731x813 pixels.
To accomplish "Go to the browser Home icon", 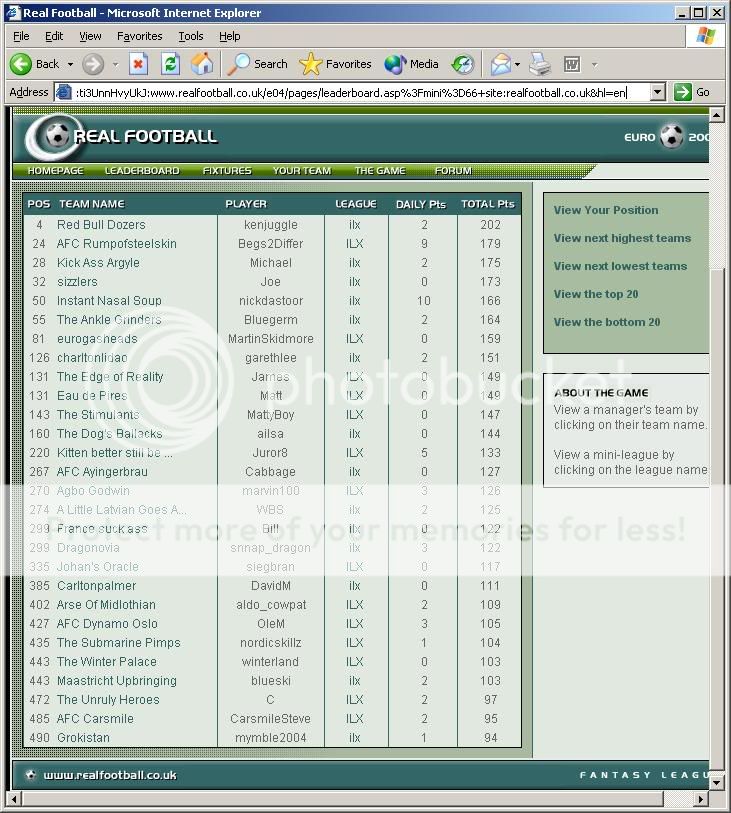I will pyautogui.click(x=202, y=64).
